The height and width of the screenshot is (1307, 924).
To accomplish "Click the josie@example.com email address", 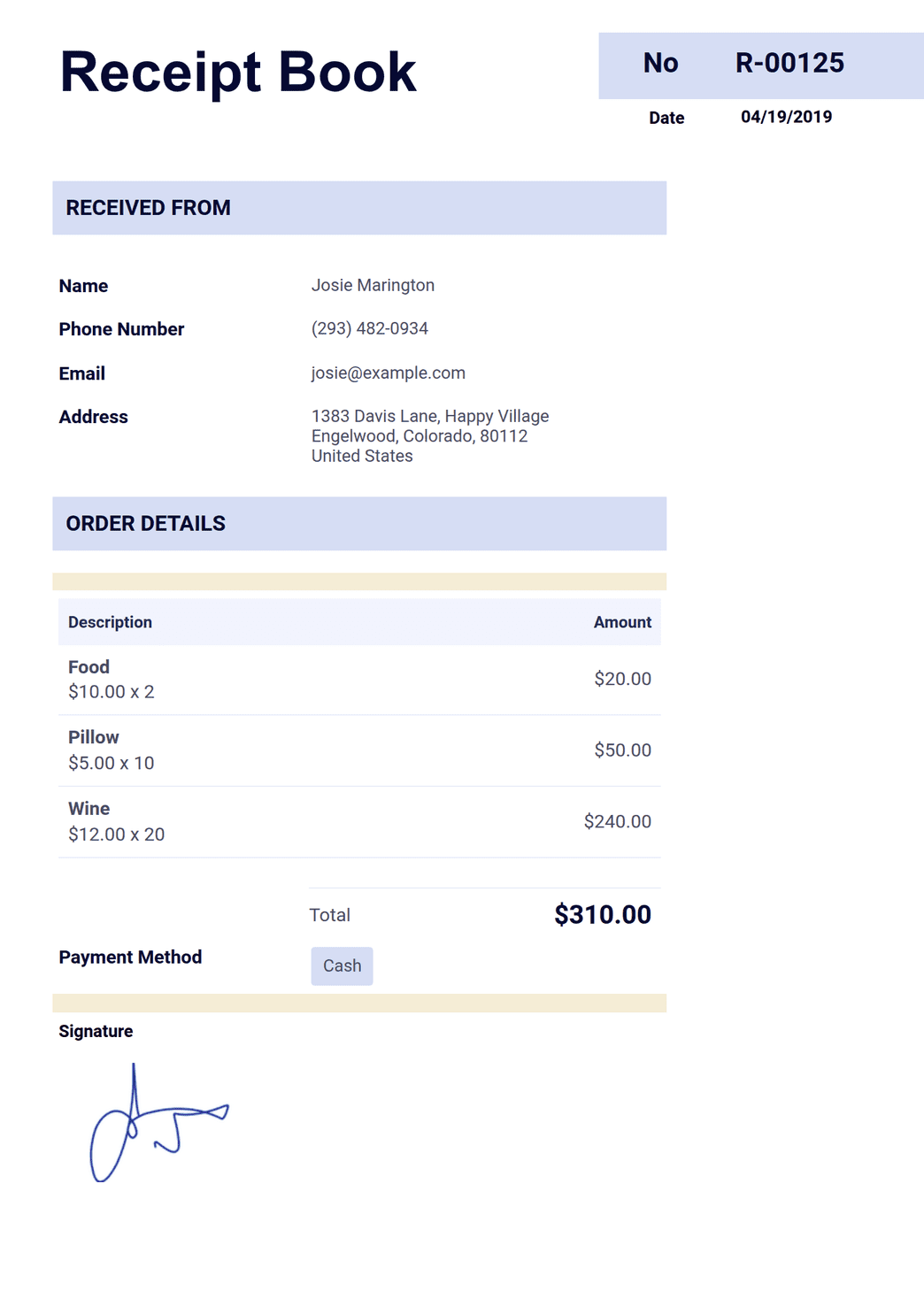I will pyautogui.click(x=388, y=373).
